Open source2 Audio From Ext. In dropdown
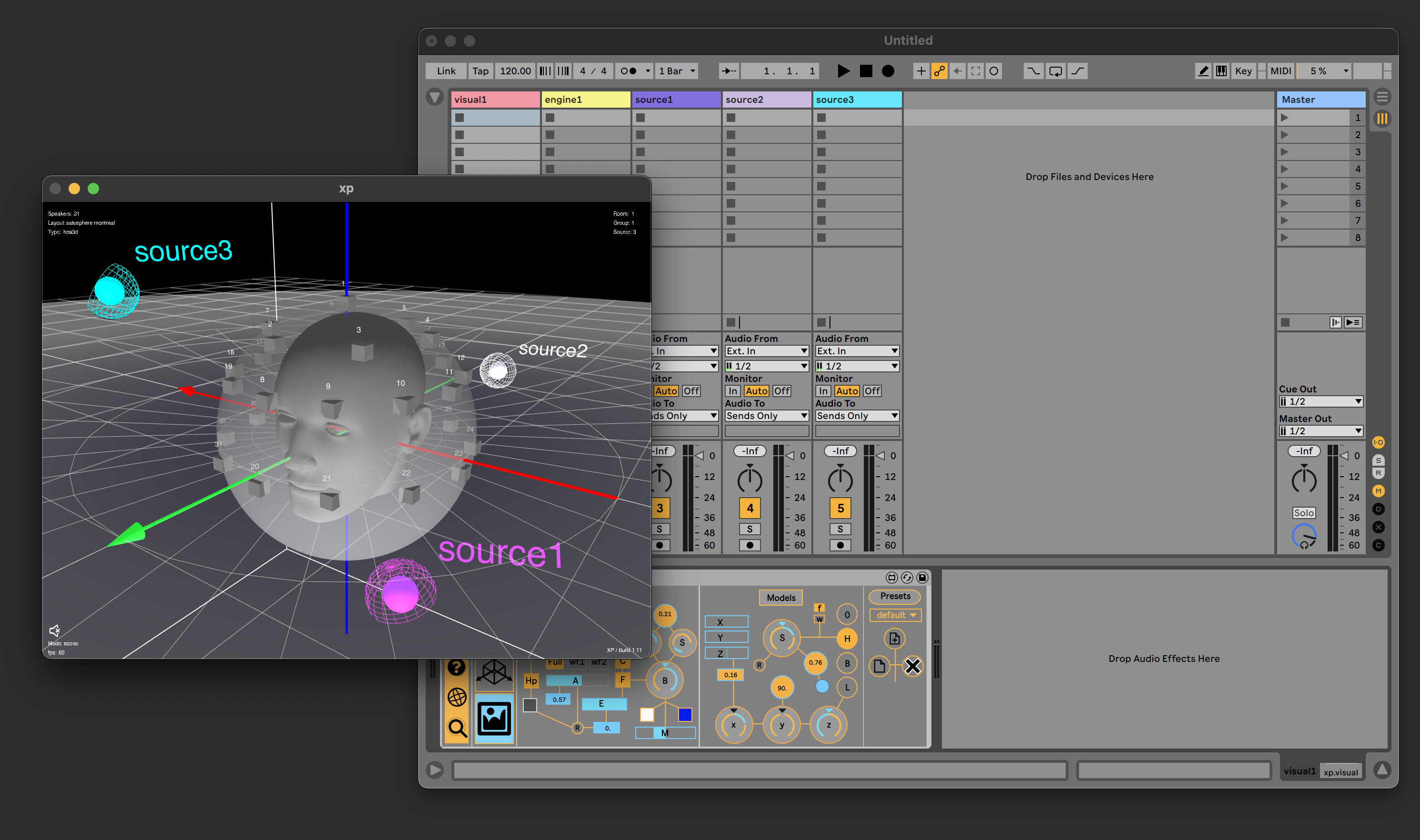Image resolution: width=1420 pixels, height=840 pixels. click(x=767, y=351)
